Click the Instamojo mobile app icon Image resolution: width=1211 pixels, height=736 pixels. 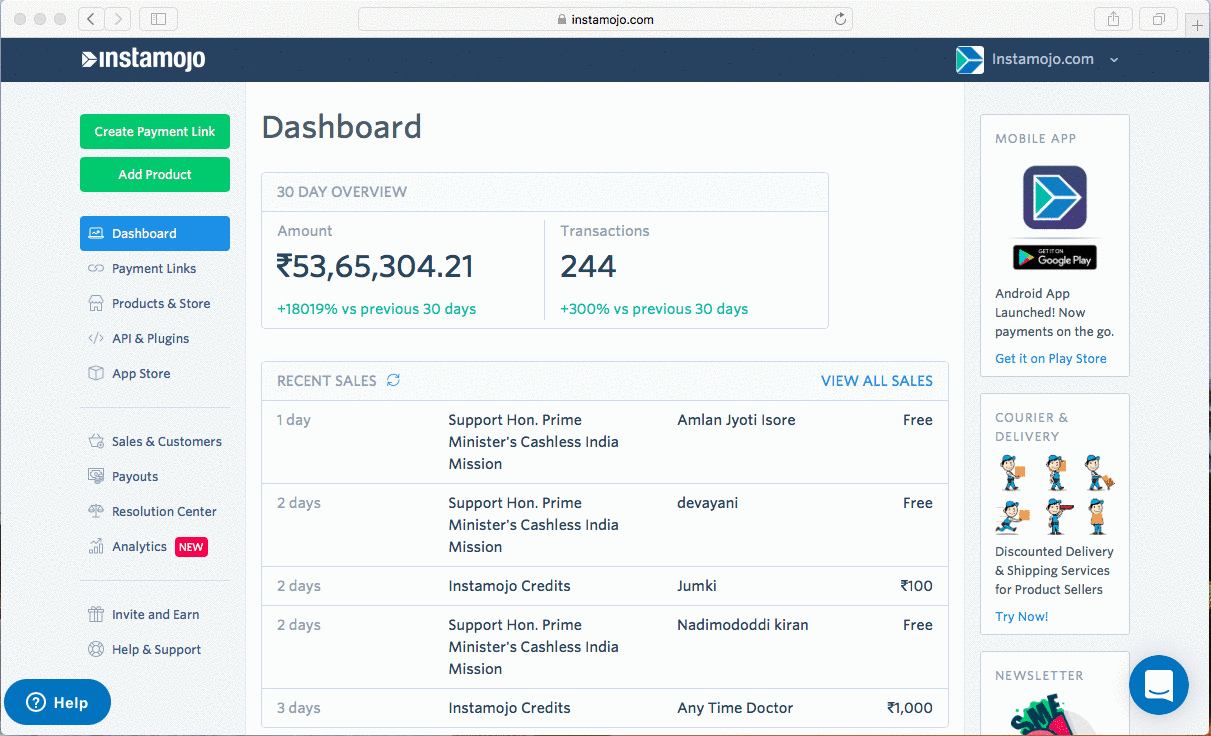(1054, 198)
